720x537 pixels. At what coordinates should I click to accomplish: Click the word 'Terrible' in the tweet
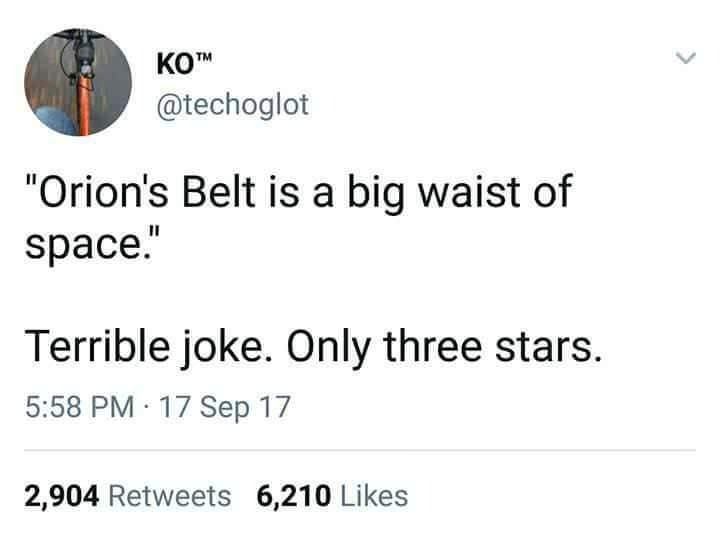pyautogui.click(x=97, y=346)
